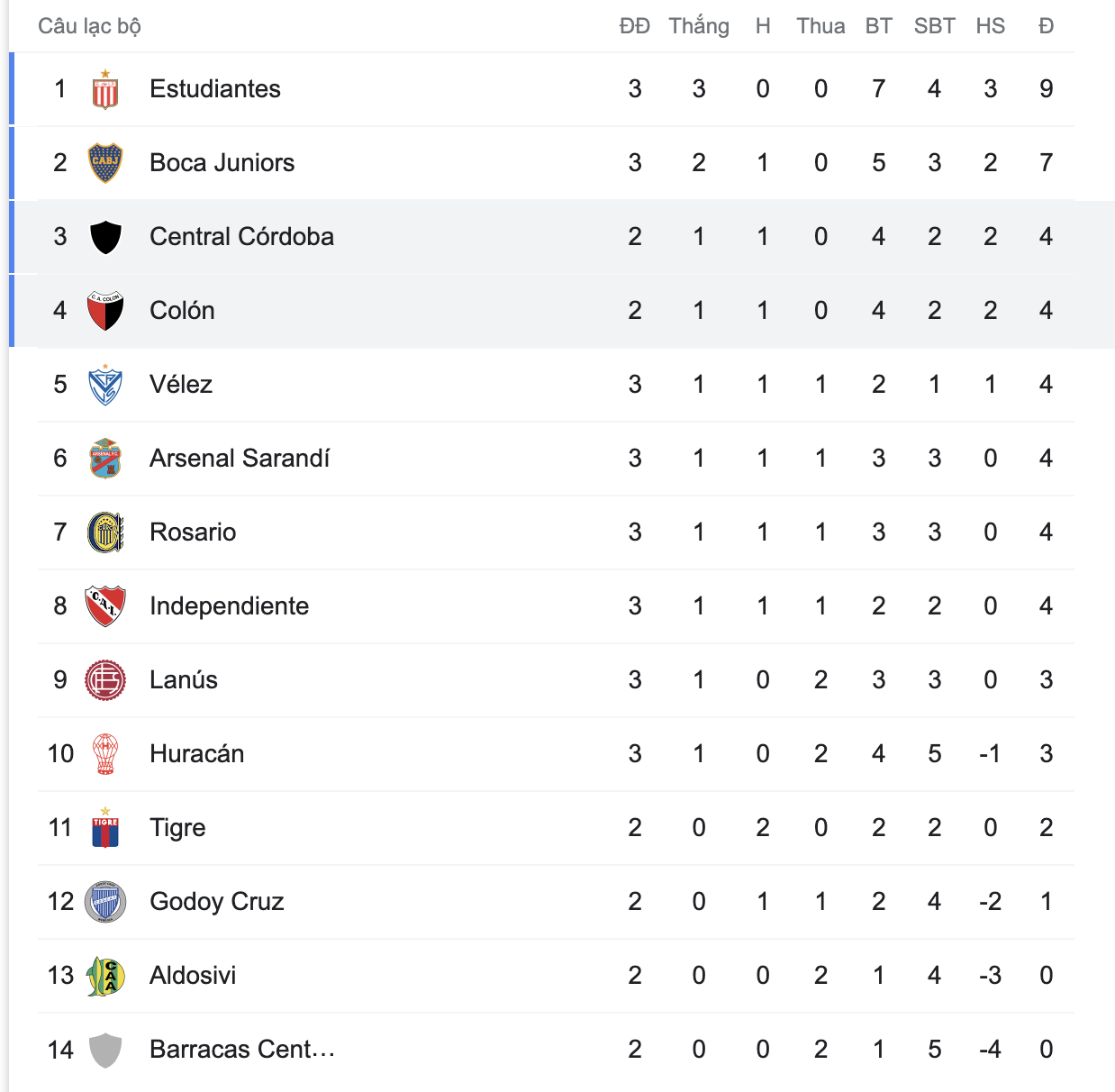
Task: Click the Aldosivi club crest icon
Action: (x=105, y=976)
